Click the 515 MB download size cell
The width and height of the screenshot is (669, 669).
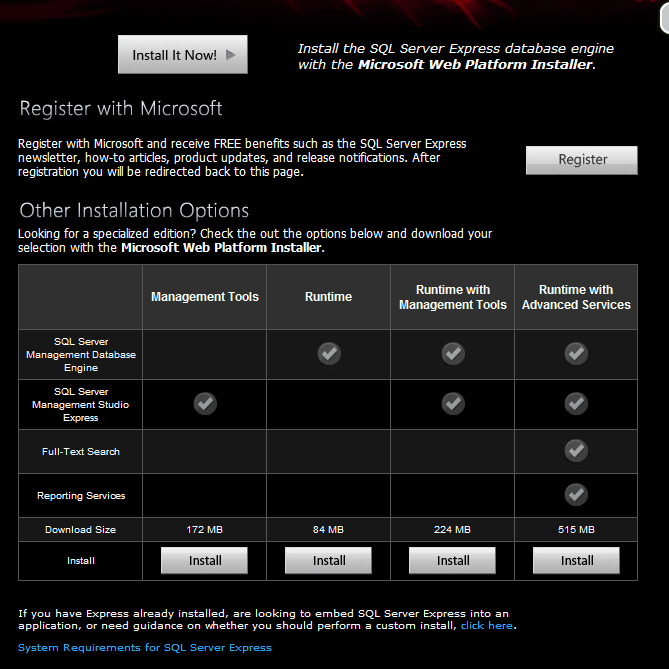576,529
